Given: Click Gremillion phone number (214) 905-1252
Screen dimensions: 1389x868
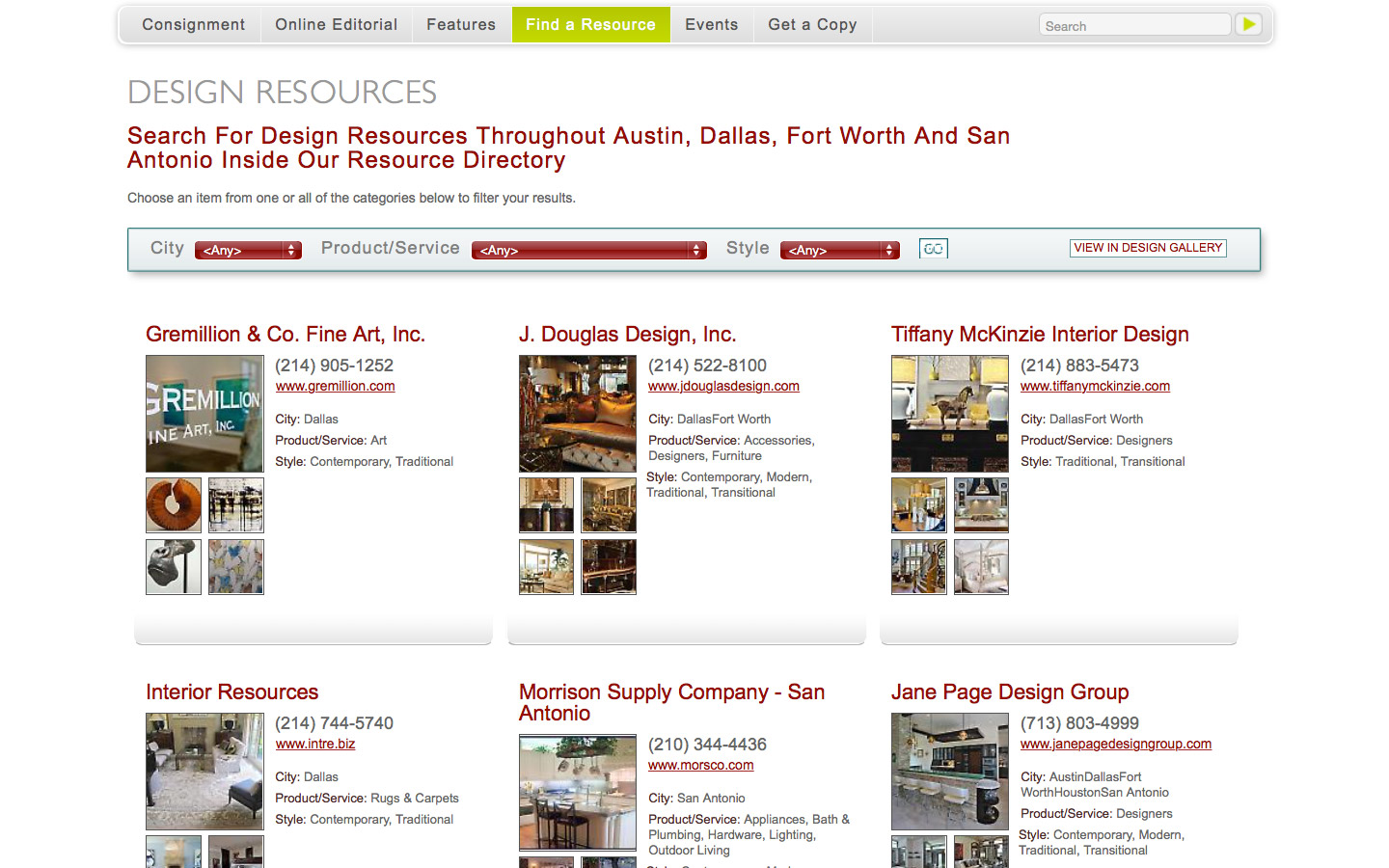Looking at the screenshot, I should 334,366.
